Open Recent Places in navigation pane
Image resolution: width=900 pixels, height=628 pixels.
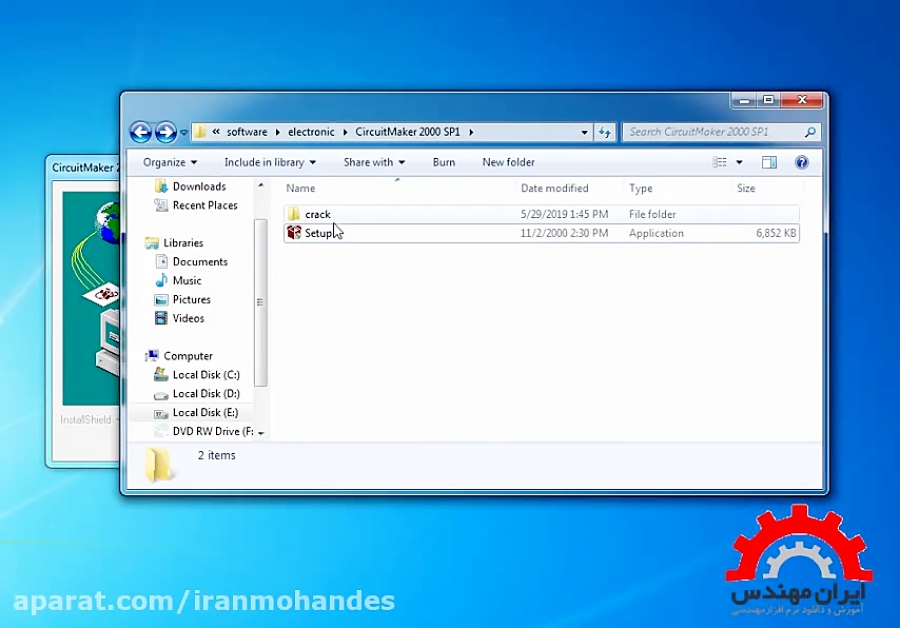point(205,206)
